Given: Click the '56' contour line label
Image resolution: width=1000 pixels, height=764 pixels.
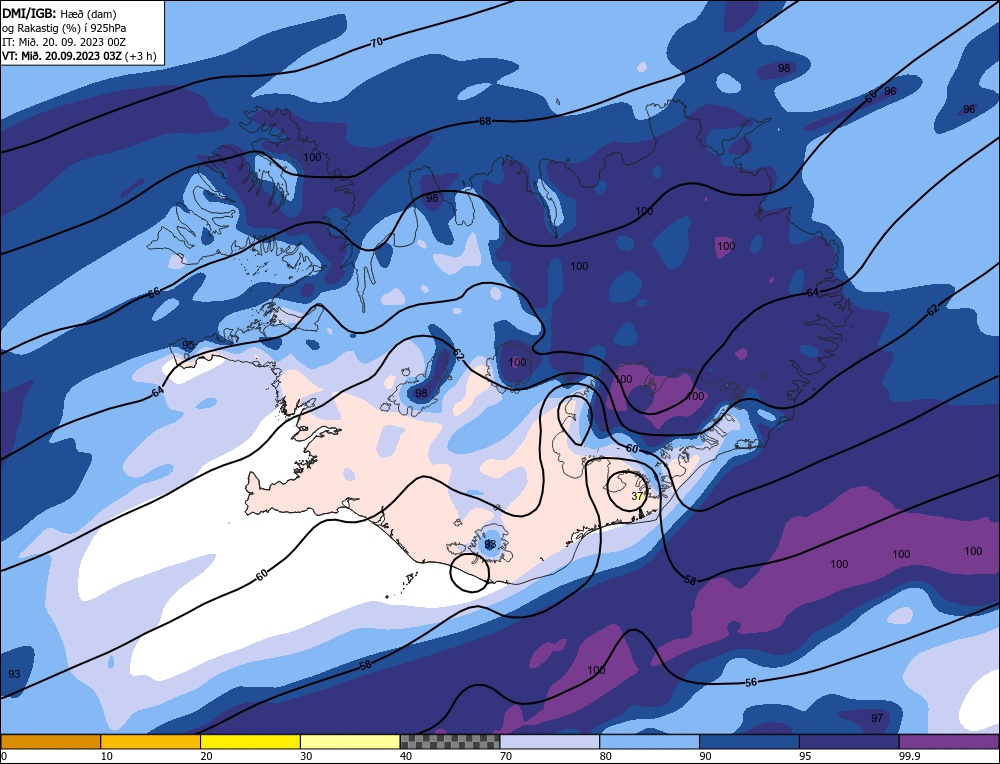Looking at the screenshot, I should click(751, 682).
